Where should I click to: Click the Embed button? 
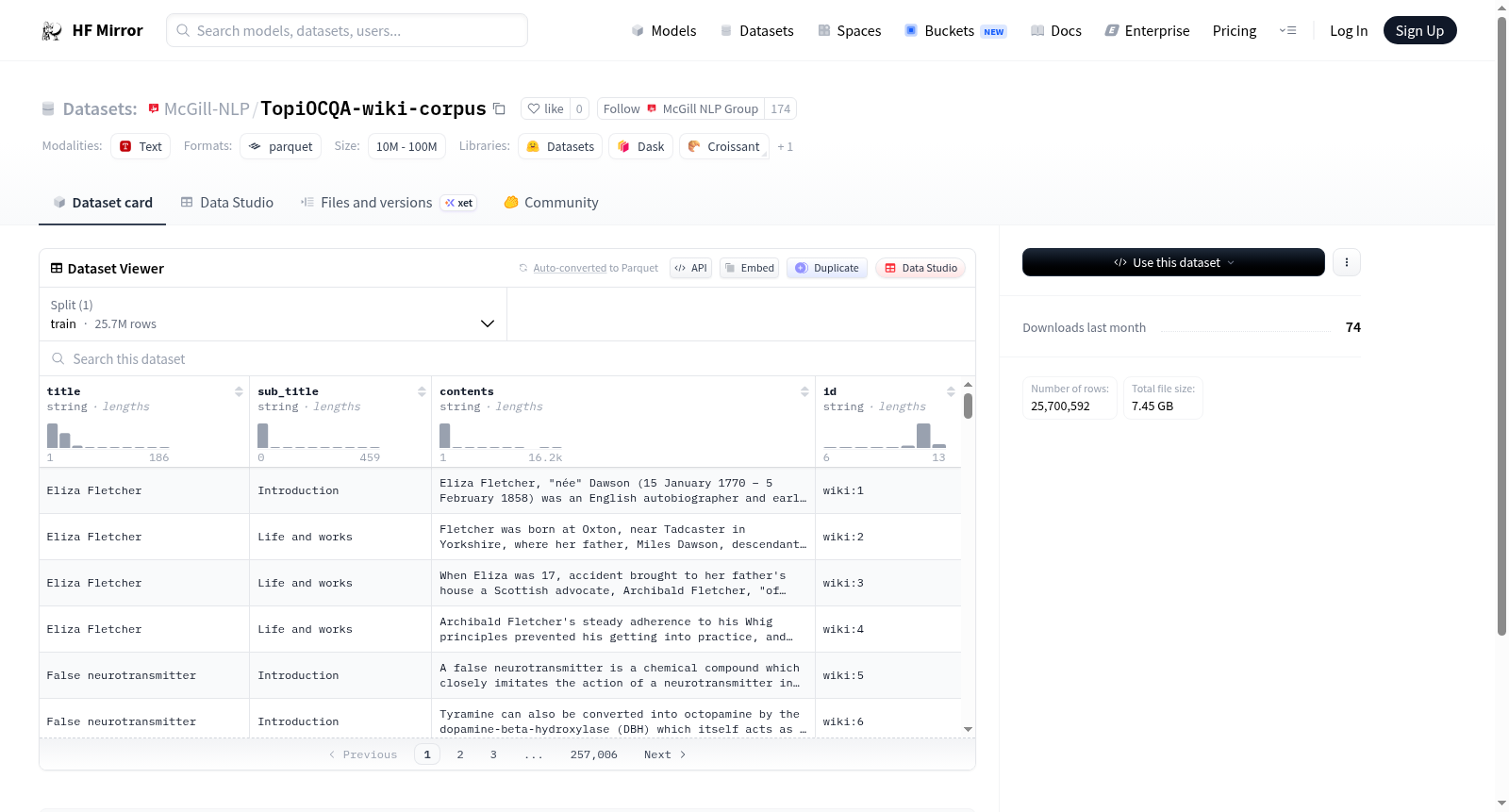[749, 268]
